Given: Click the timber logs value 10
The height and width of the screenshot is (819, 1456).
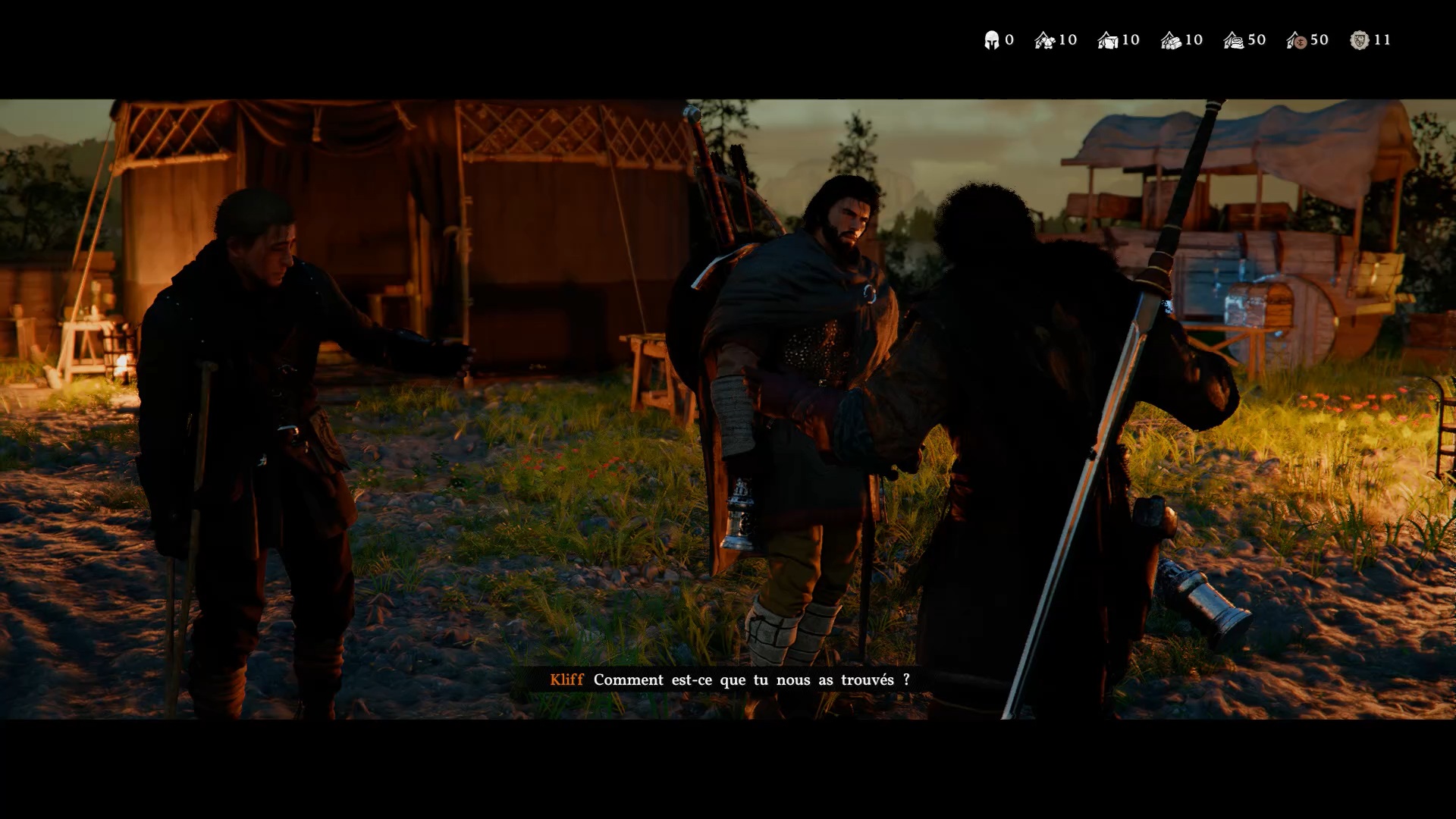Looking at the screenshot, I should 1194,39.
